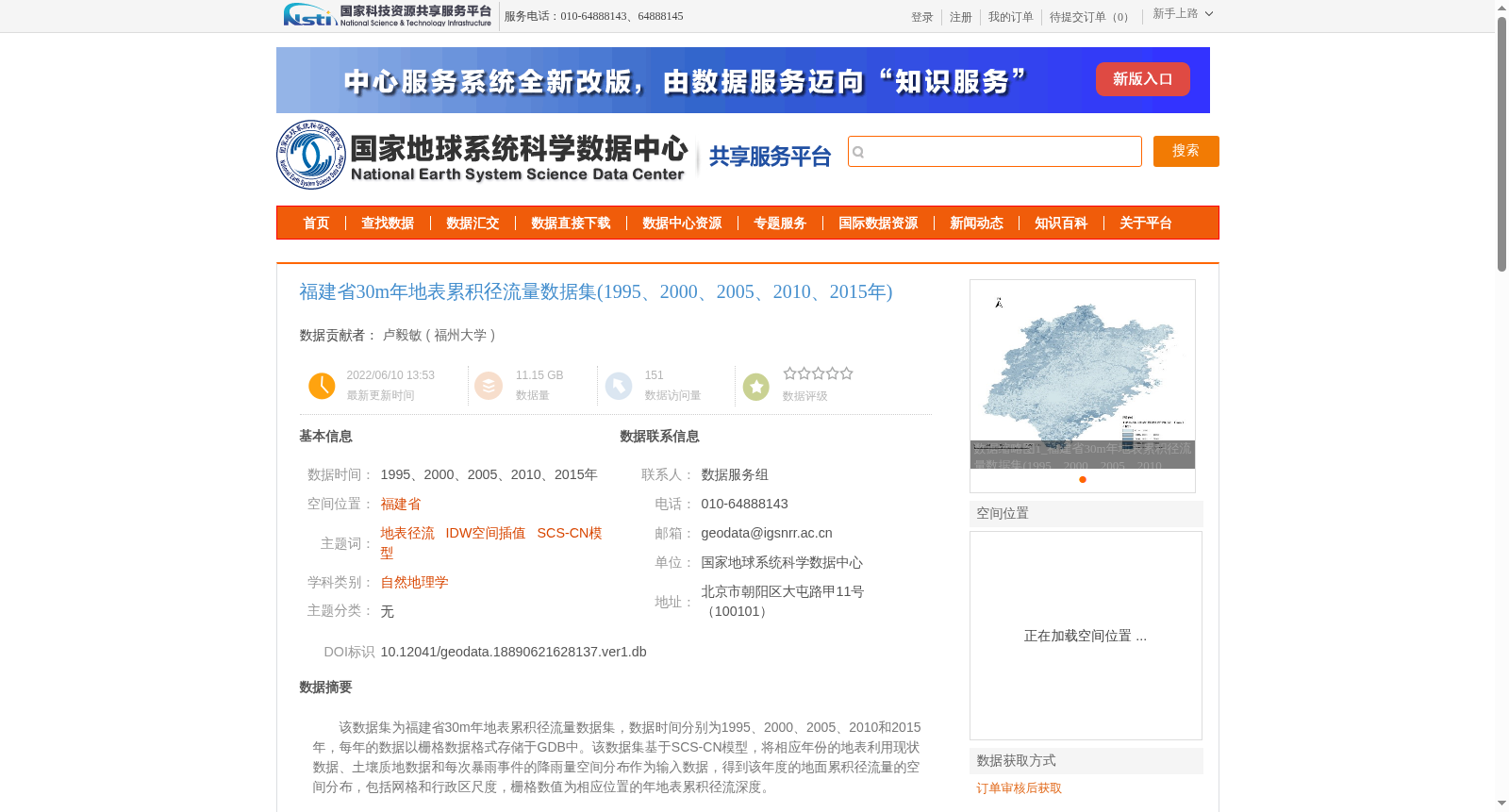1509x812 pixels.
Task: Open the 数据直接下载 menu
Action: [571, 223]
